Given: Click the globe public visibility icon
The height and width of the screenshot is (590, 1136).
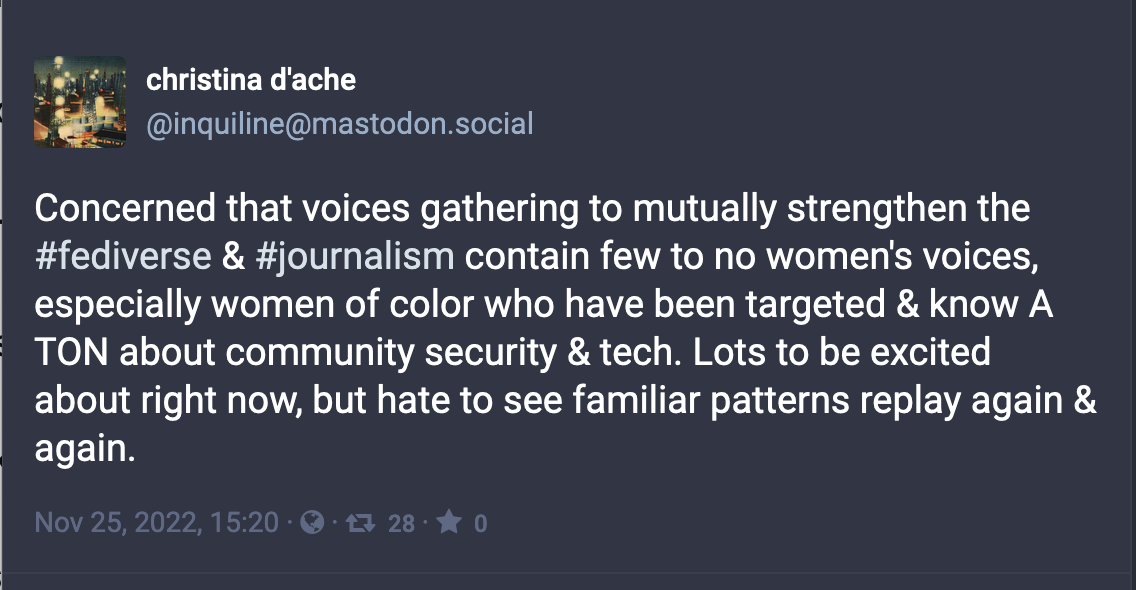Looking at the screenshot, I should 312,522.
